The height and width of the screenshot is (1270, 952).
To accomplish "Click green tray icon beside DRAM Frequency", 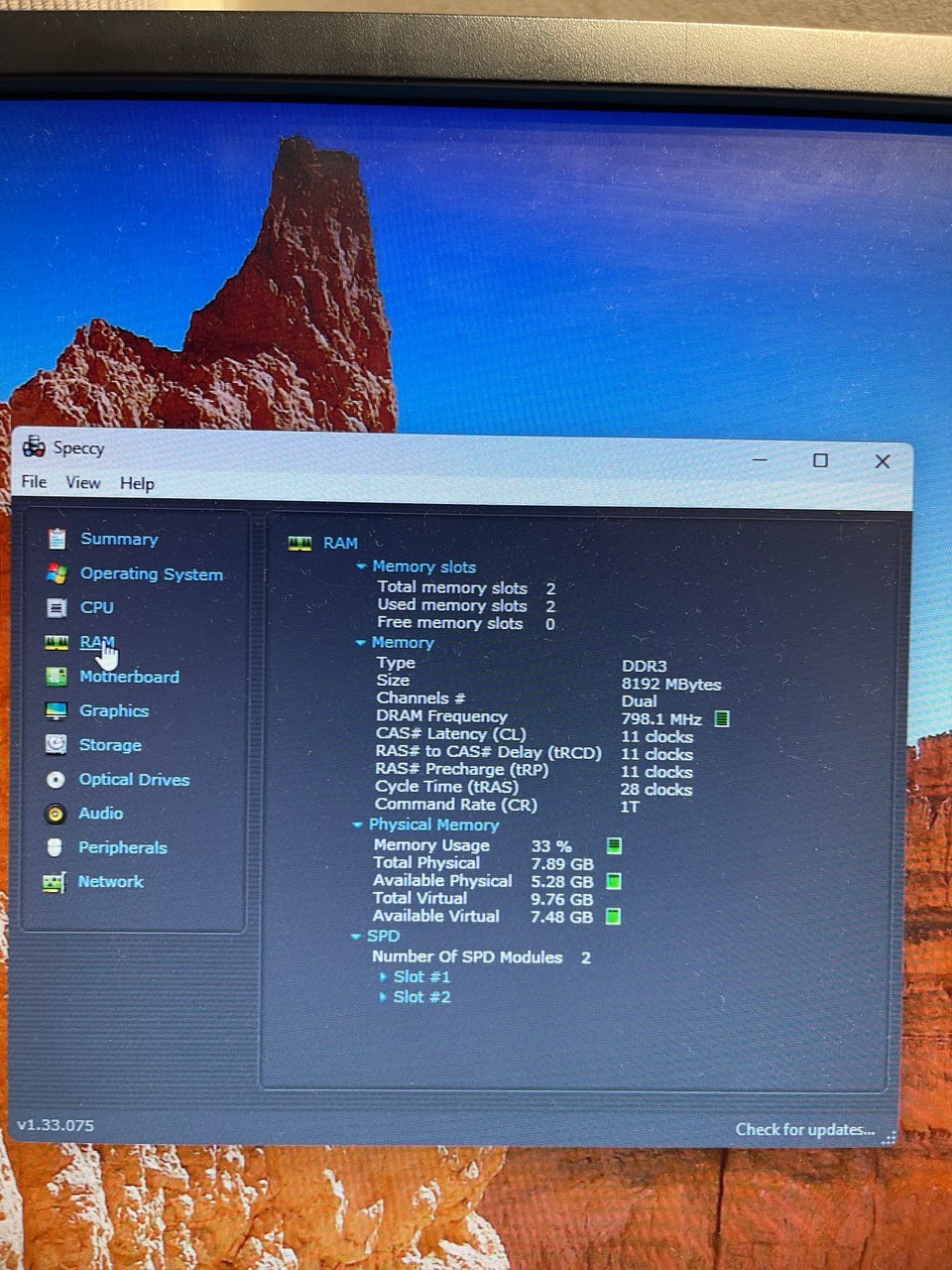I will point(722,719).
